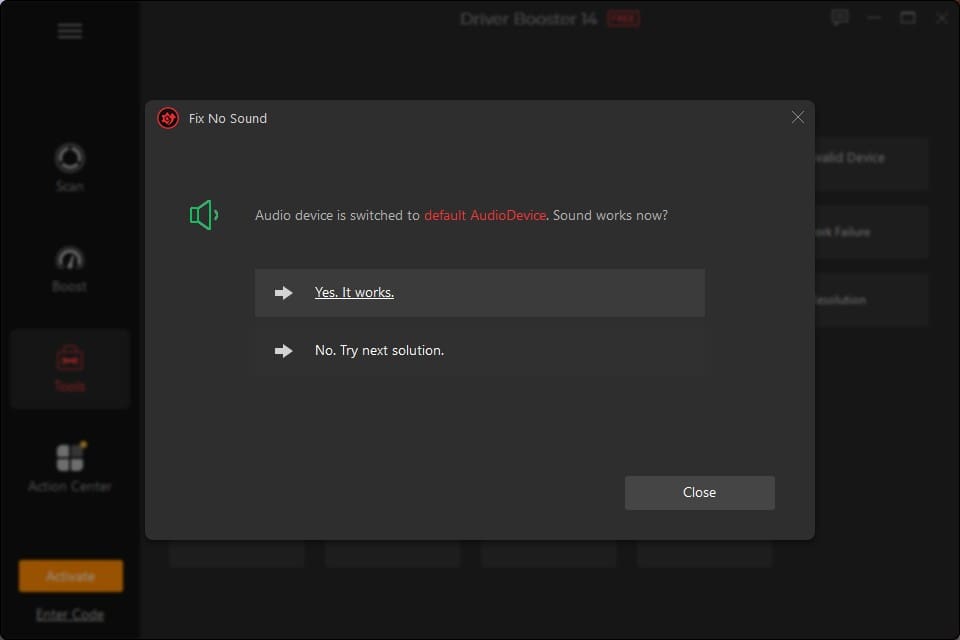The width and height of the screenshot is (960, 640).
Task: Click the green speaker icon
Action: [204, 215]
